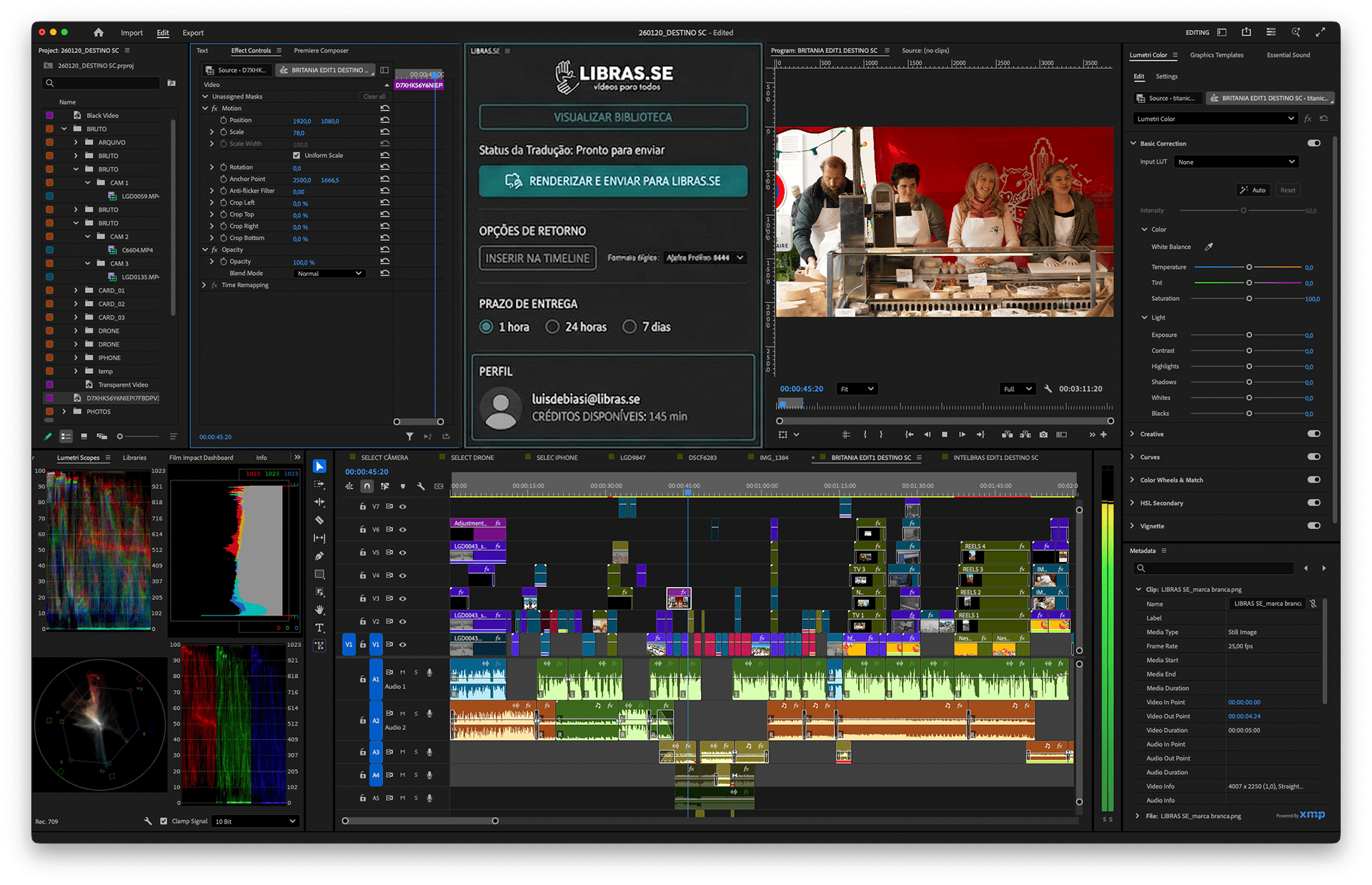Select the Pen tool in the timeline toolbar
The image size is (1372, 885).
coord(319,555)
